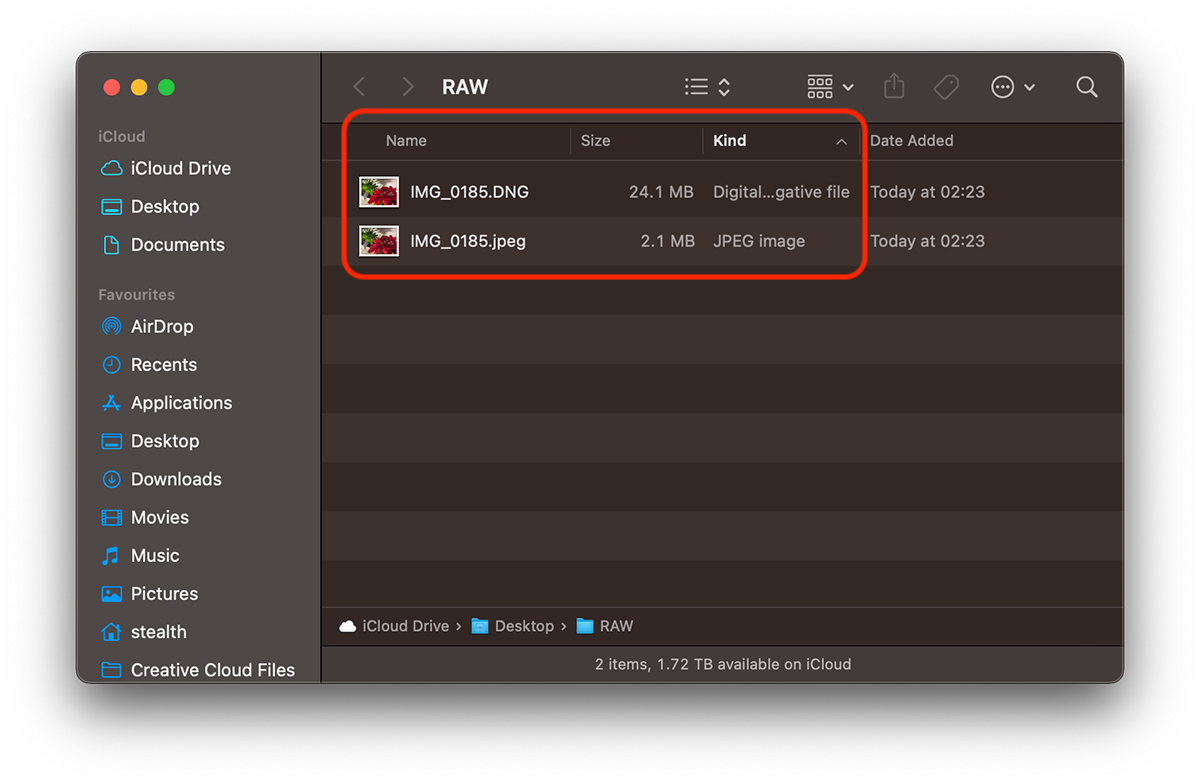Click Desktop in the path bar
The image size is (1200, 784).
523,626
